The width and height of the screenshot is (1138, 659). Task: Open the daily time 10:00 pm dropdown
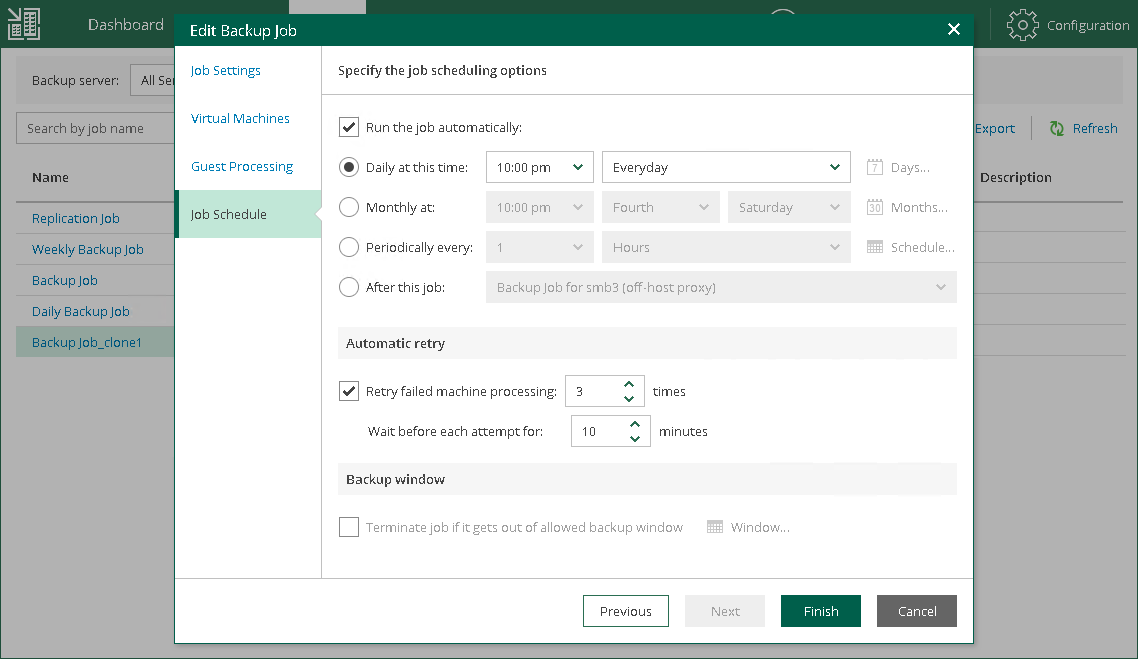pyautogui.click(x=539, y=167)
